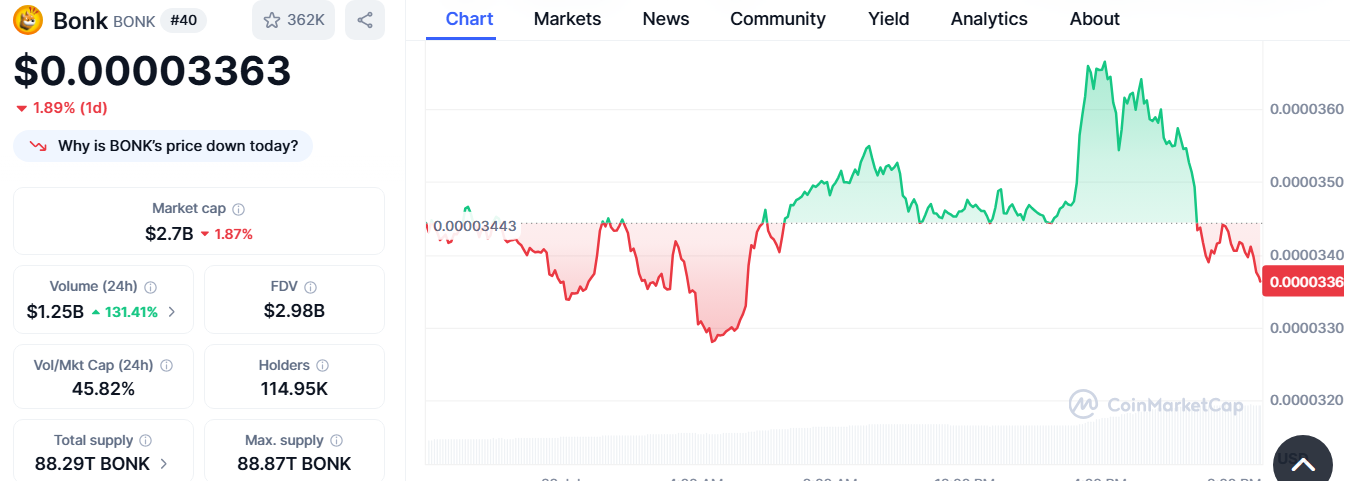Click the share icon button
This screenshot has width=1350, height=481.
pos(365,20)
